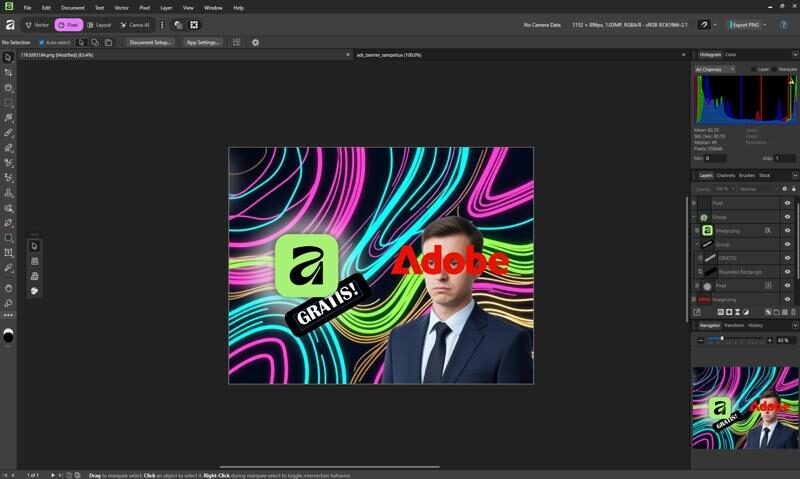Select the Text frame tool
The height and width of the screenshot is (479, 800).
tap(8, 253)
